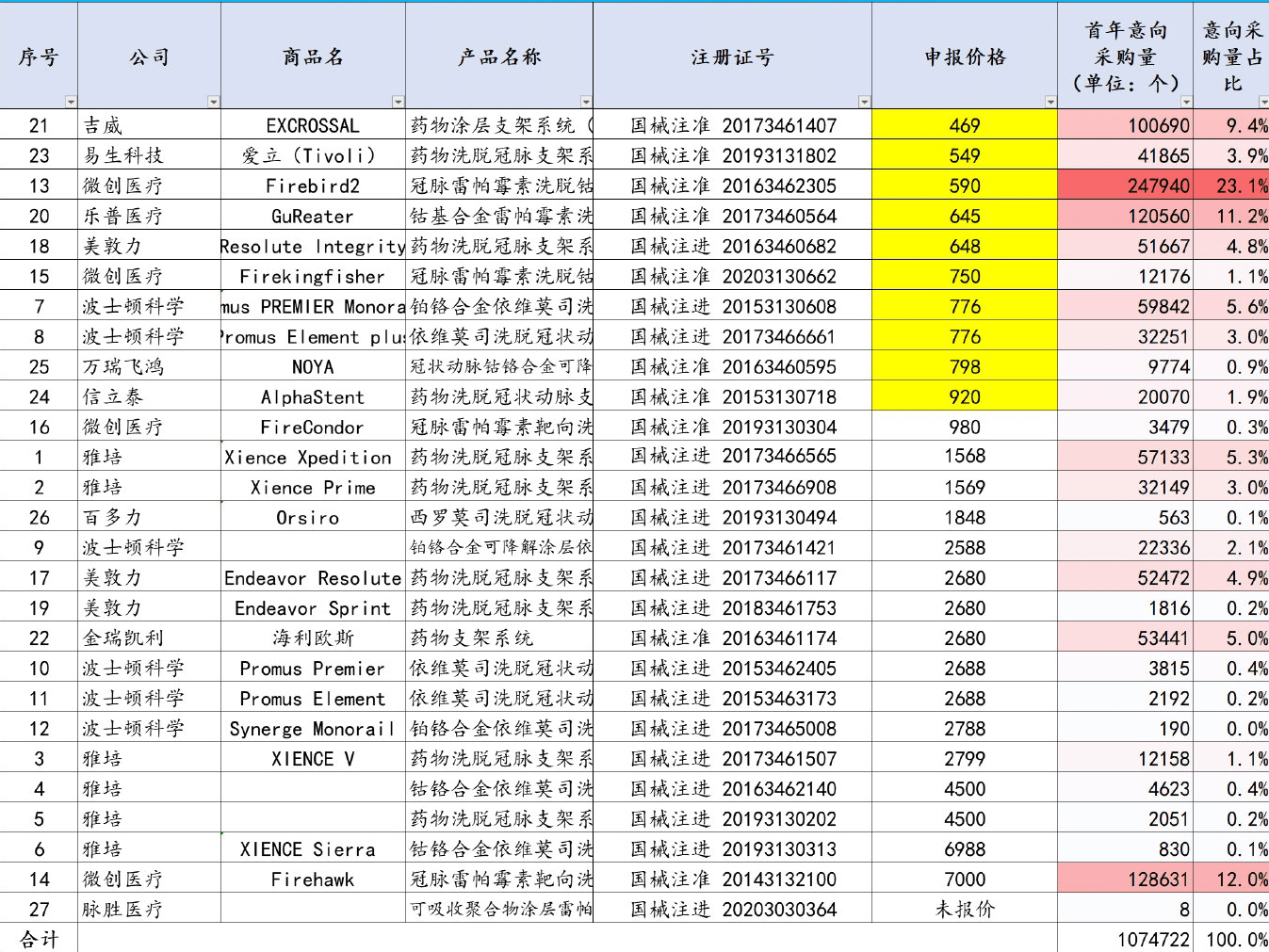Select the yellow price cell 750
Screen dimensions: 1269x952
click(x=965, y=276)
